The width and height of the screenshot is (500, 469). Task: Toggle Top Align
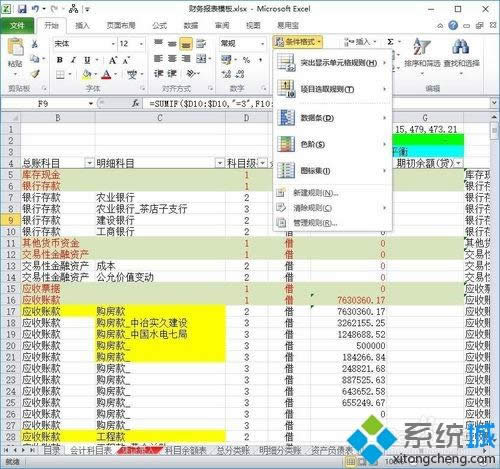click(158, 43)
